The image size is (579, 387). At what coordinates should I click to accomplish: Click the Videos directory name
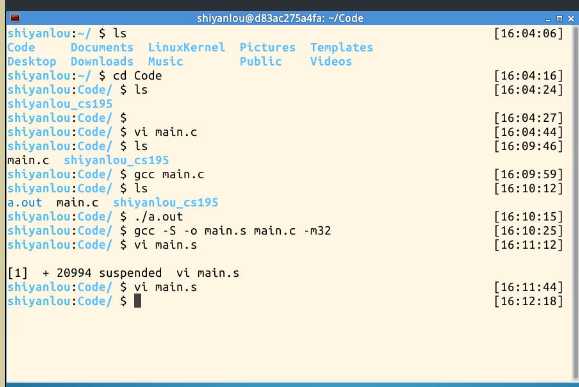(331, 61)
